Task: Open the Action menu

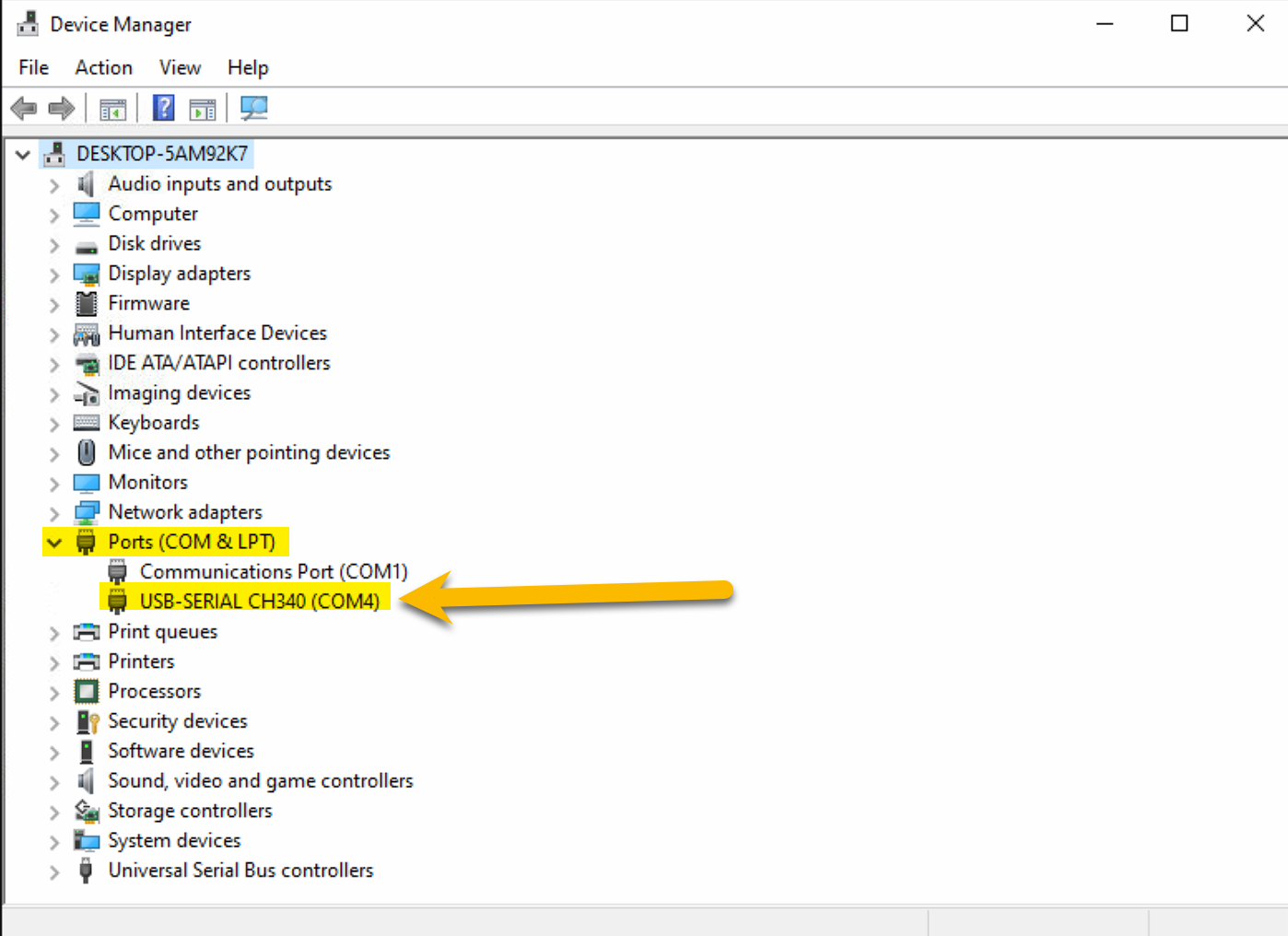Action: tap(102, 67)
